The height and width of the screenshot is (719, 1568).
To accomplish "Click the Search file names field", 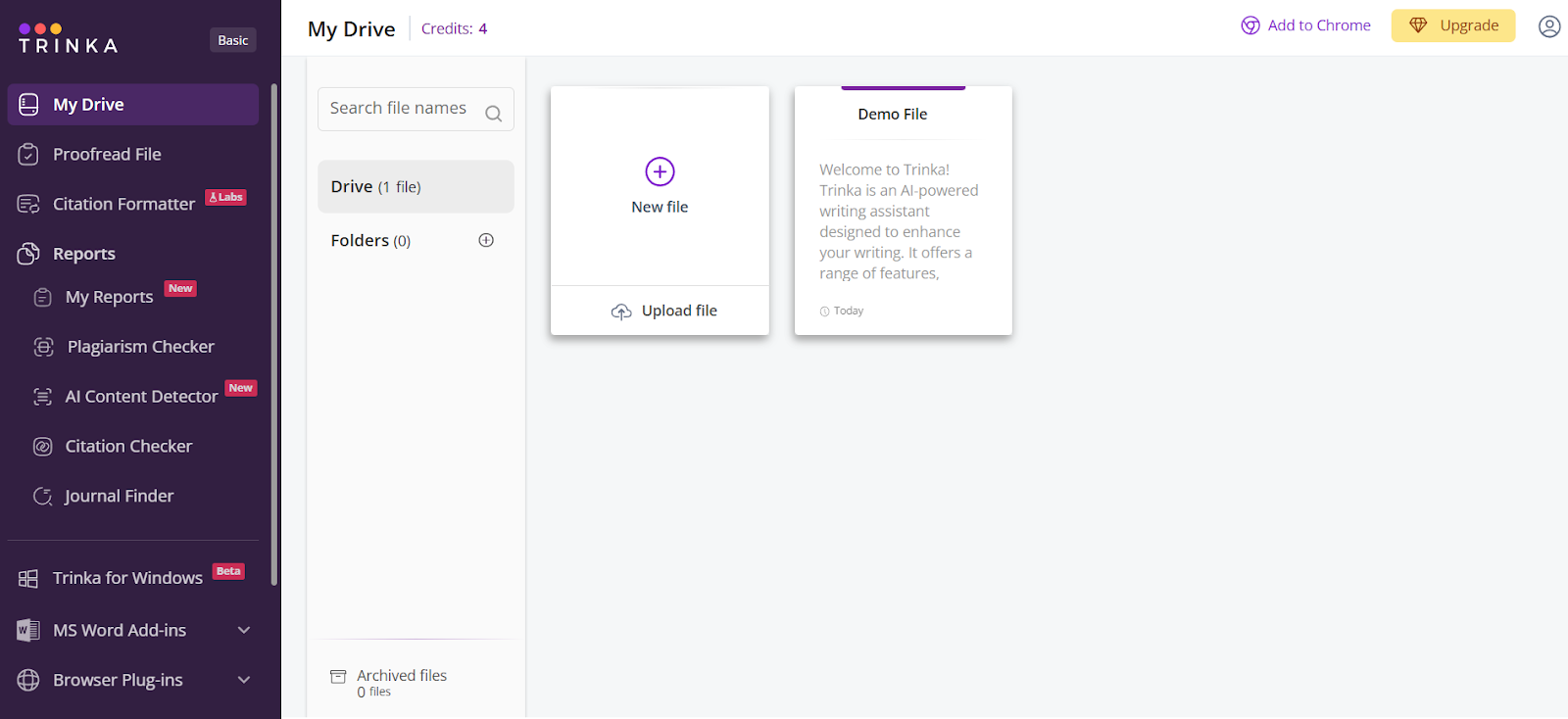I will point(416,109).
